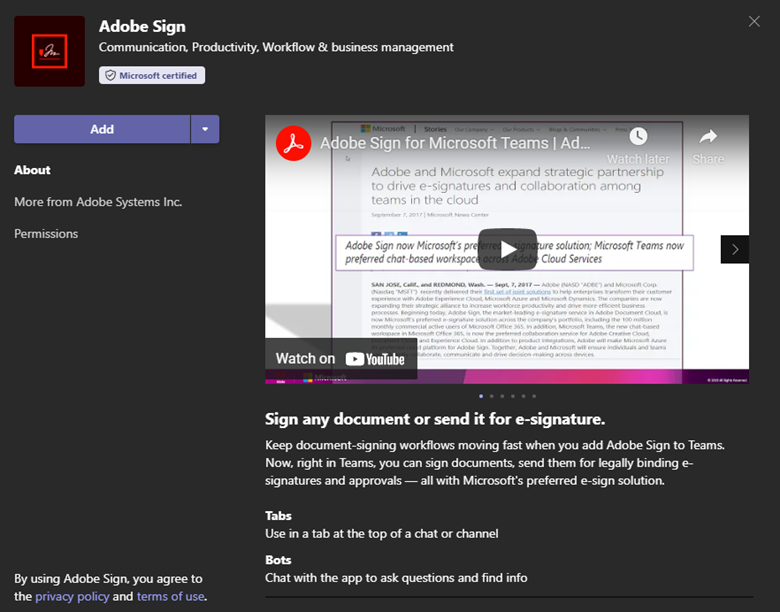Image resolution: width=780 pixels, height=612 pixels.
Task: Select the sixth carousel dot
Action: click(534, 396)
